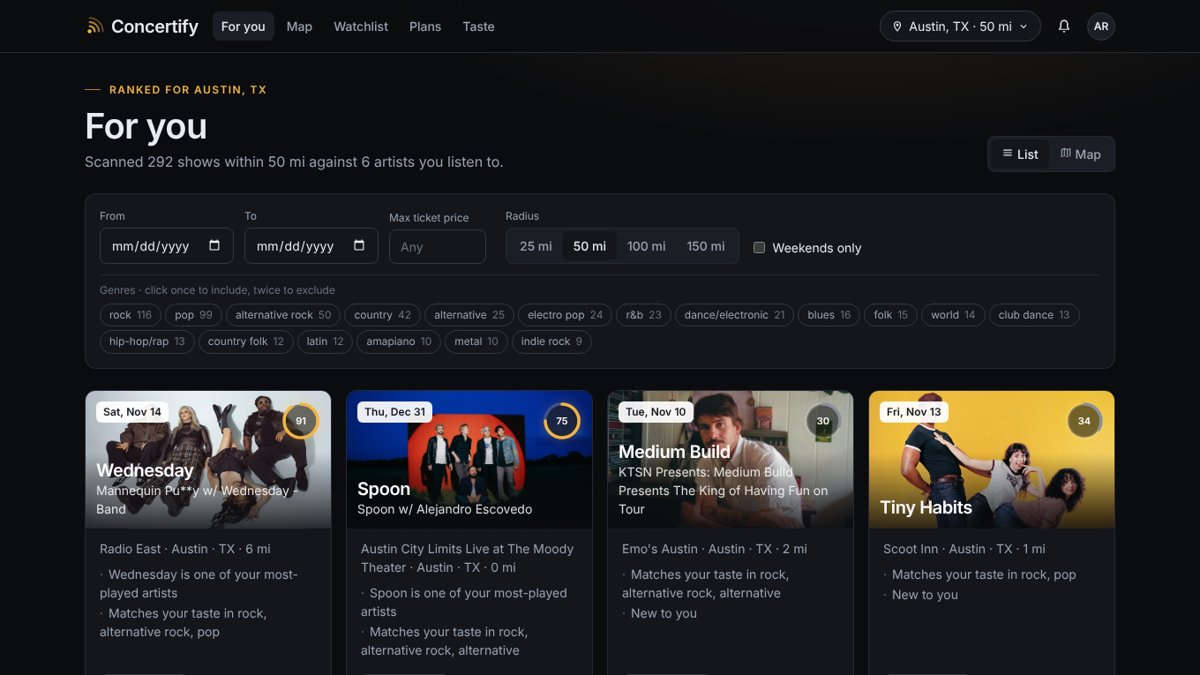Switch to Map view button
Viewport: 1200px width, 675px height.
pyautogui.click(x=1080, y=154)
